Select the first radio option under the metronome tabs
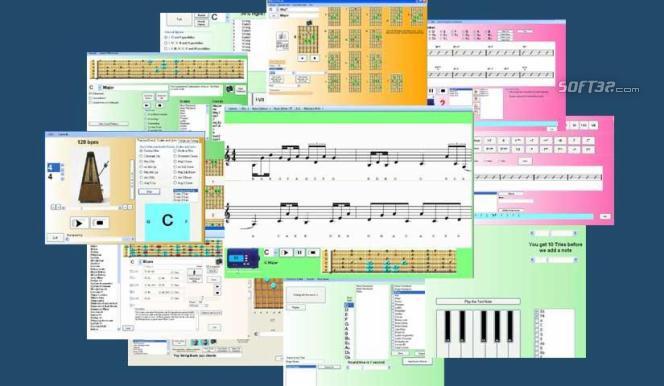 pyautogui.click(x=141, y=151)
